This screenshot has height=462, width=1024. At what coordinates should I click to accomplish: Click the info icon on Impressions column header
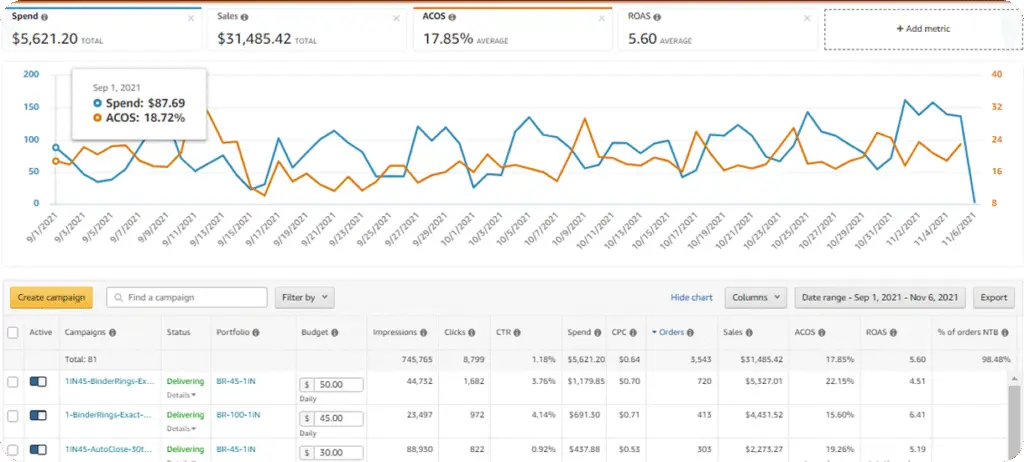423,333
